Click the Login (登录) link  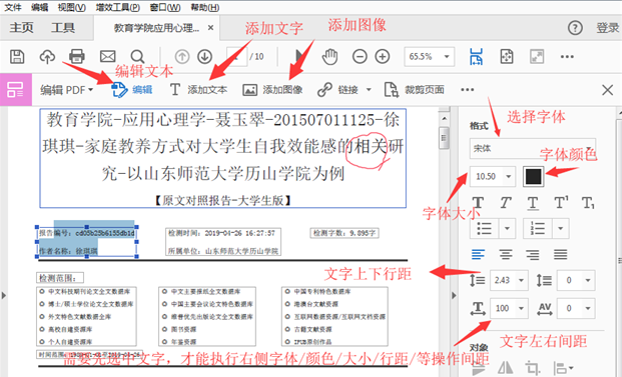pyautogui.click(x=608, y=28)
